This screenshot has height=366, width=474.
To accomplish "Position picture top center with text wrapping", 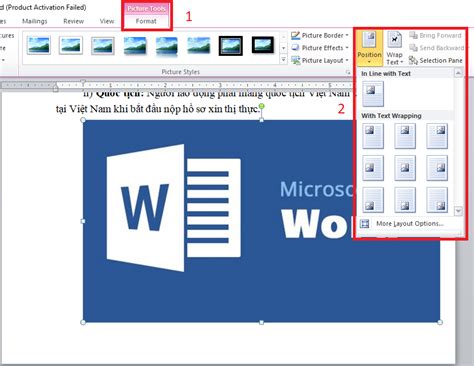I will tap(405, 136).
